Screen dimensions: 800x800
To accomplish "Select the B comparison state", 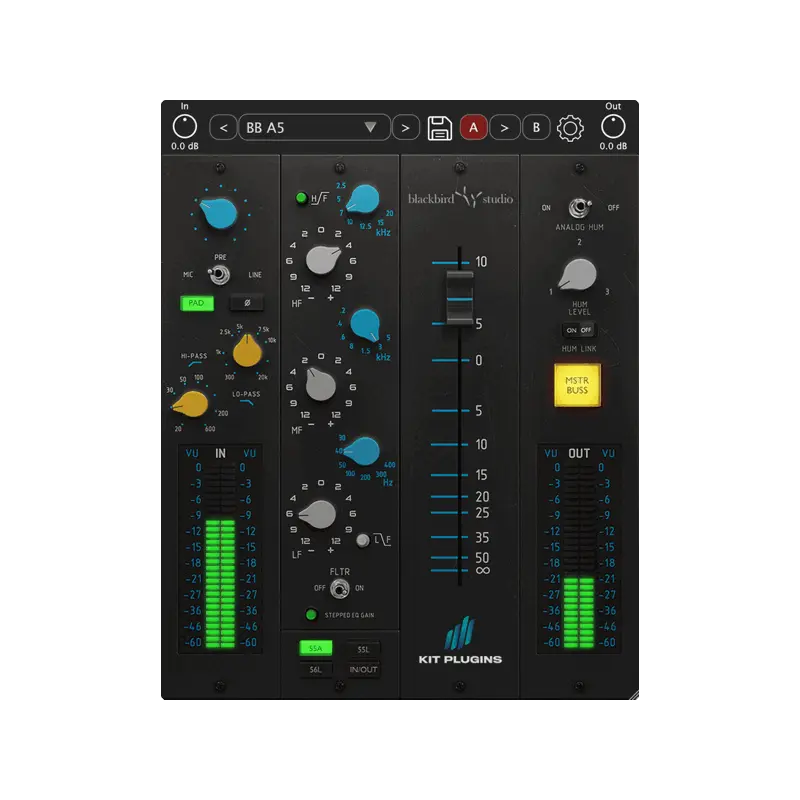I will point(536,128).
